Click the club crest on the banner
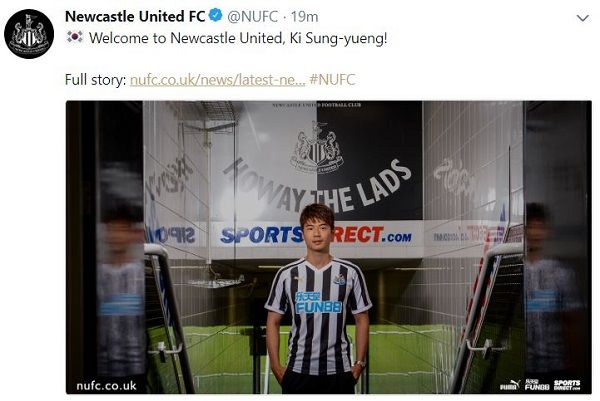Screen dimensions: 600x401 pyautogui.click(x=317, y=147)
